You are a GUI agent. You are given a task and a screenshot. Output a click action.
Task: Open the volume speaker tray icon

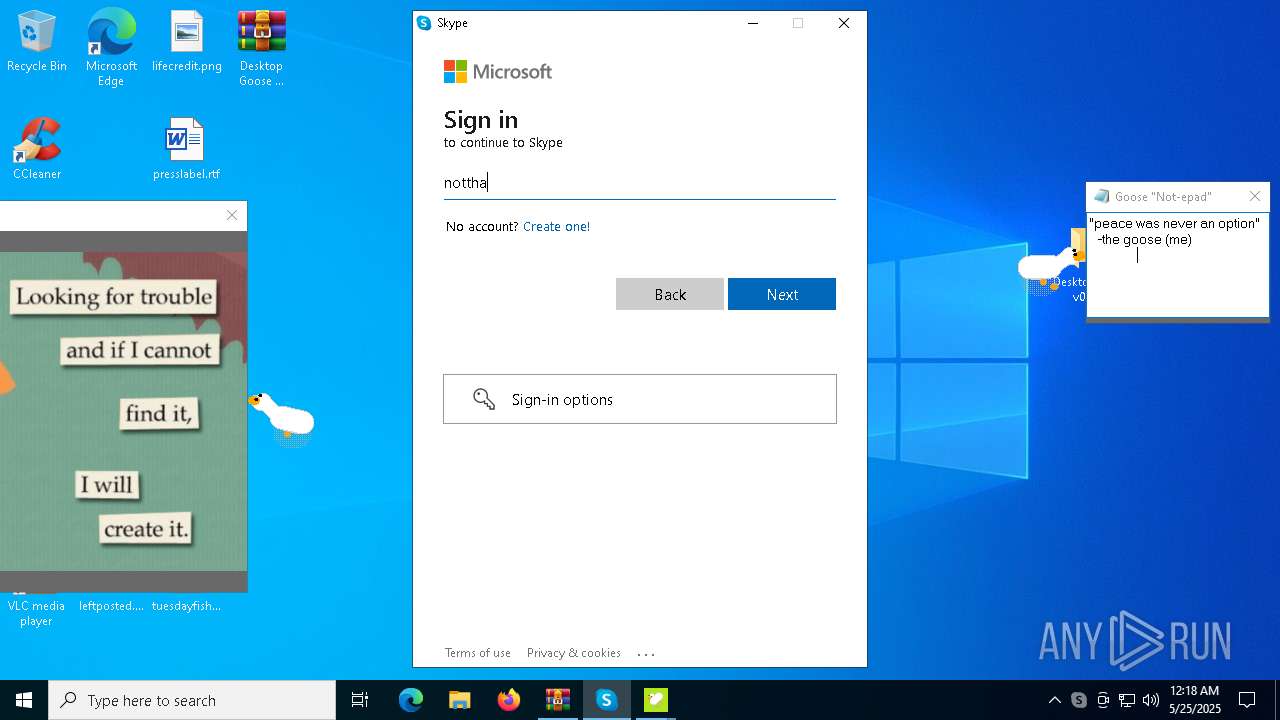[1151, 700]
